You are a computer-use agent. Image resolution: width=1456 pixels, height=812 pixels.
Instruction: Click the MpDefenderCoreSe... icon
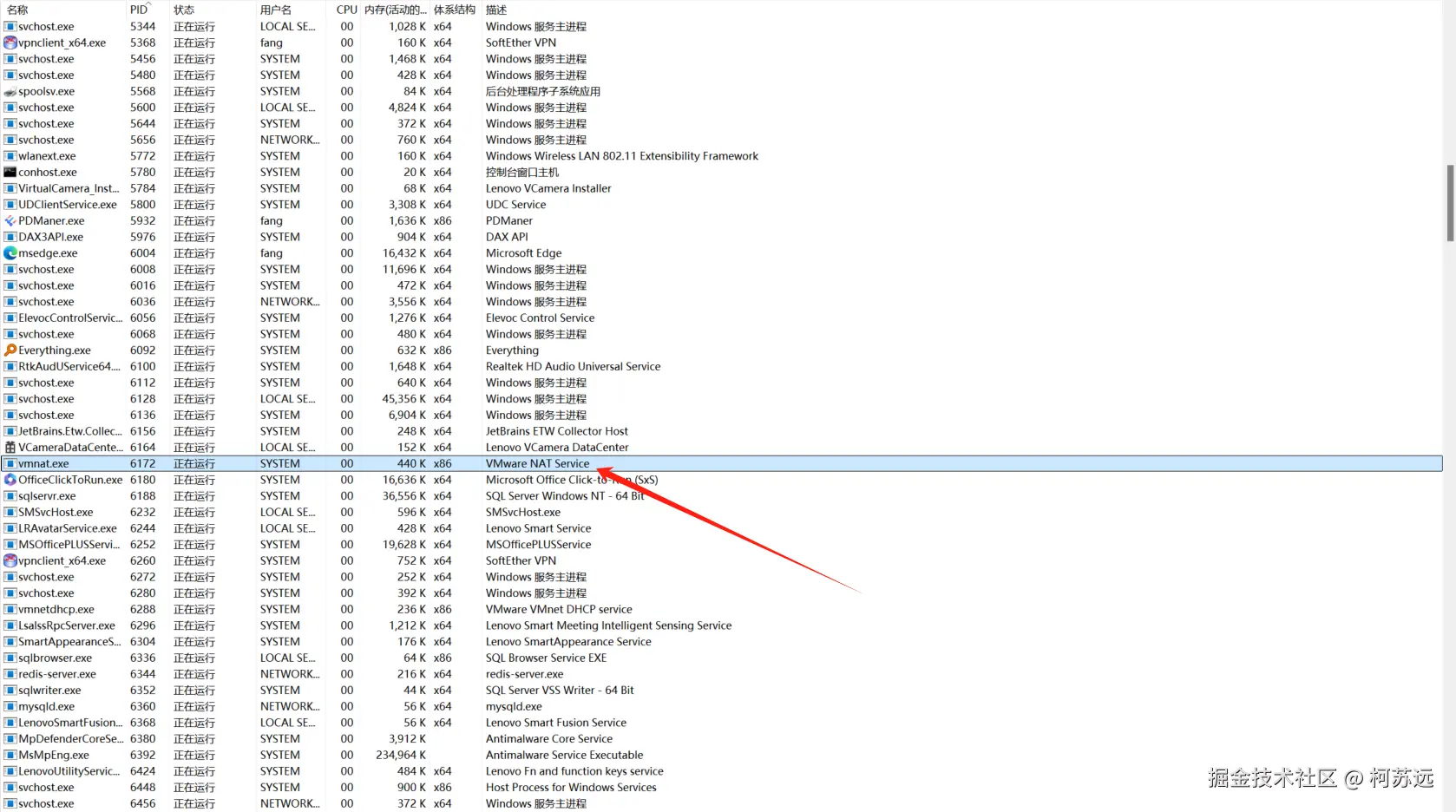(x=10, y=739)
